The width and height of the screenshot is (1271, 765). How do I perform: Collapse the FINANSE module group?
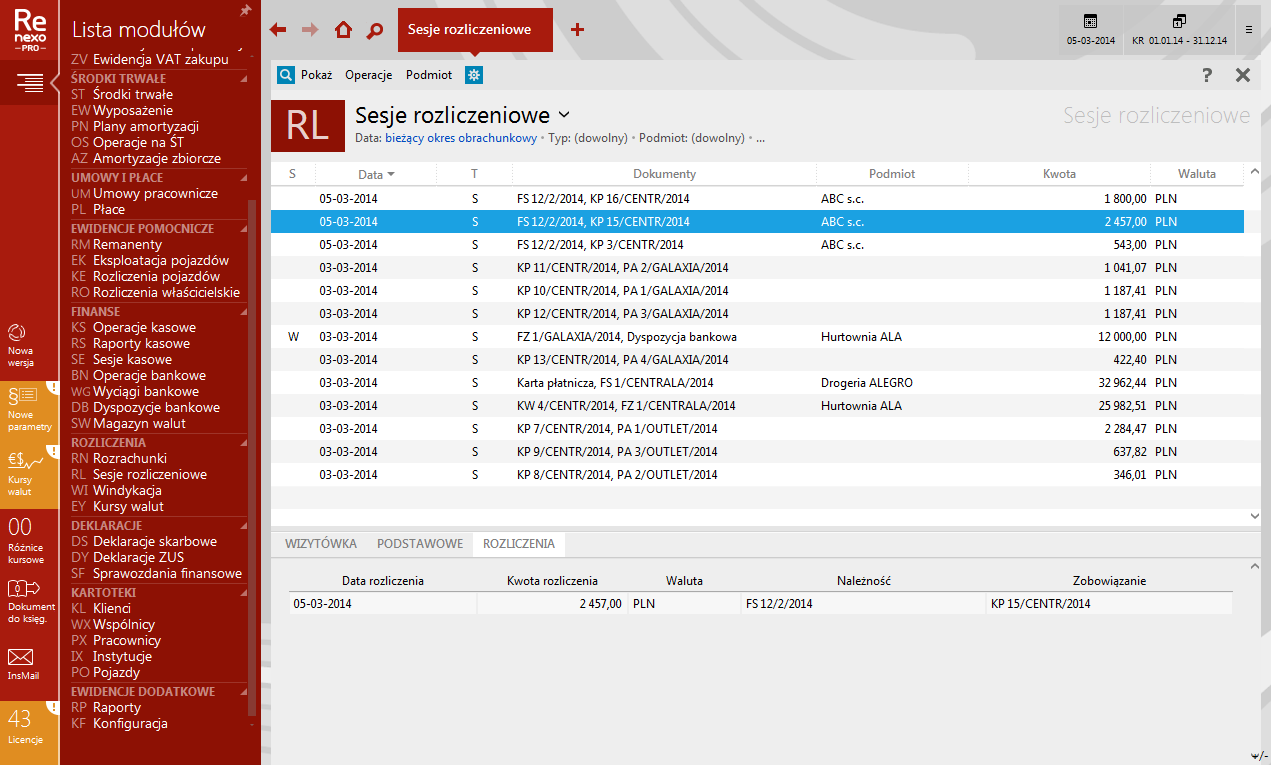coord(241,312)
